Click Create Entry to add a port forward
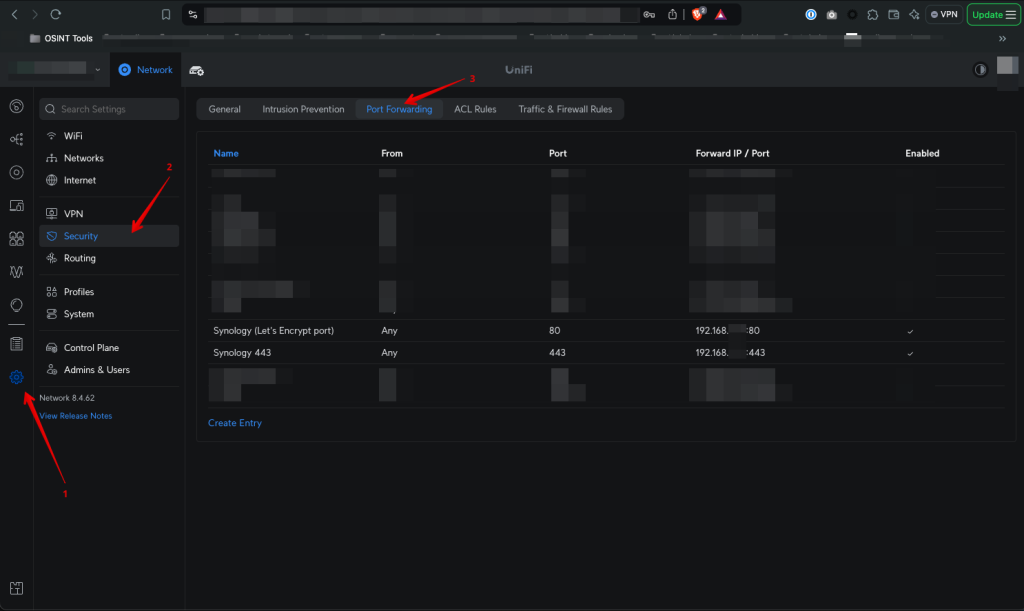1024x611 pixels. [x=235, y=423]
